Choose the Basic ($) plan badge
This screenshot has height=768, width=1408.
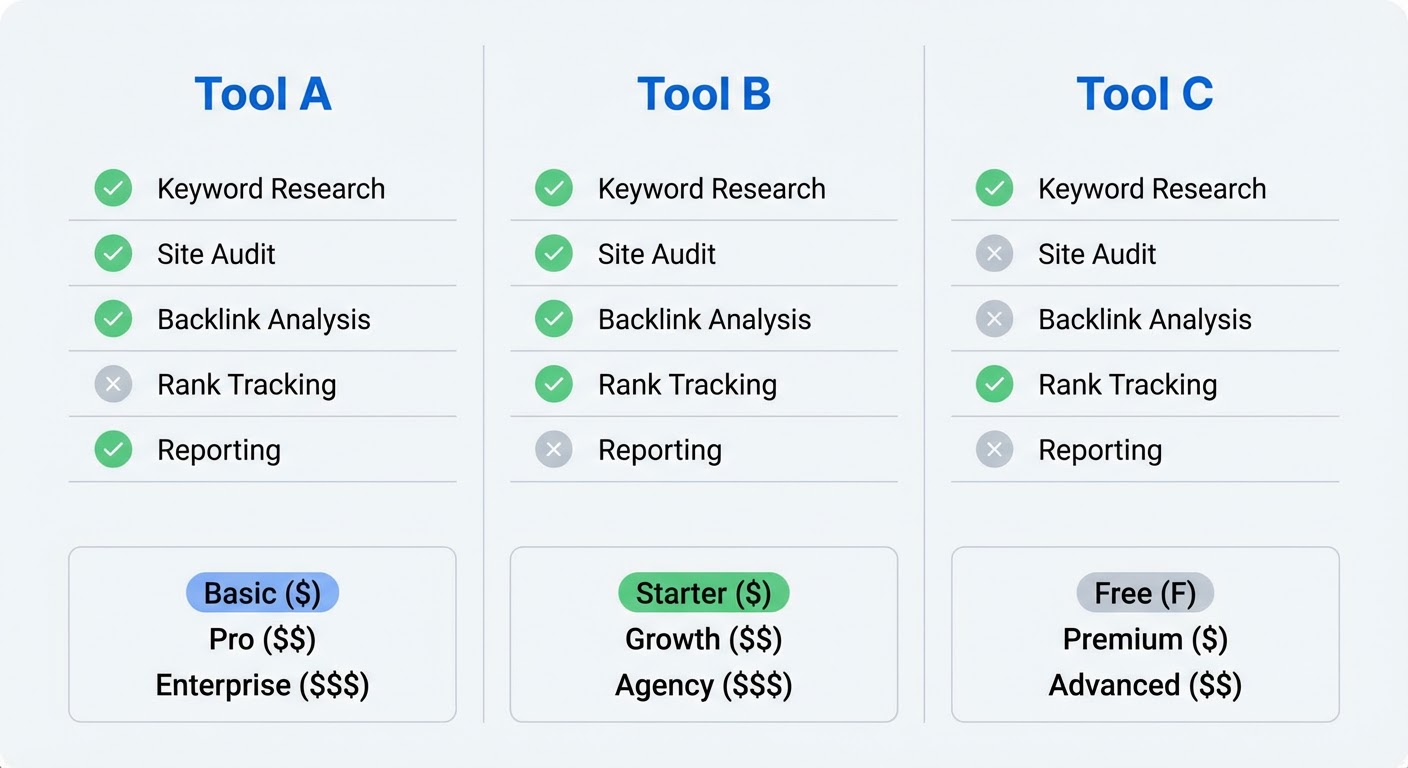pyautogui.click(x=262, y=593)
